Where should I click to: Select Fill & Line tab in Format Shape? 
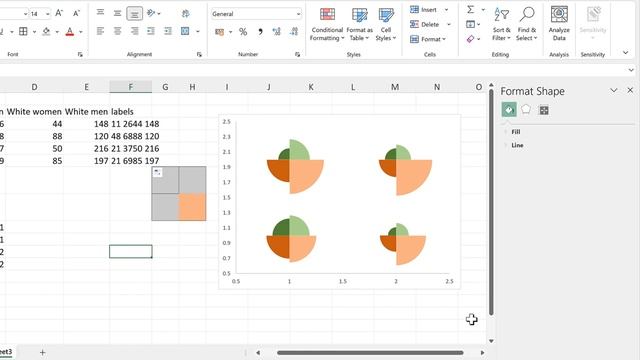click(509, 109)
